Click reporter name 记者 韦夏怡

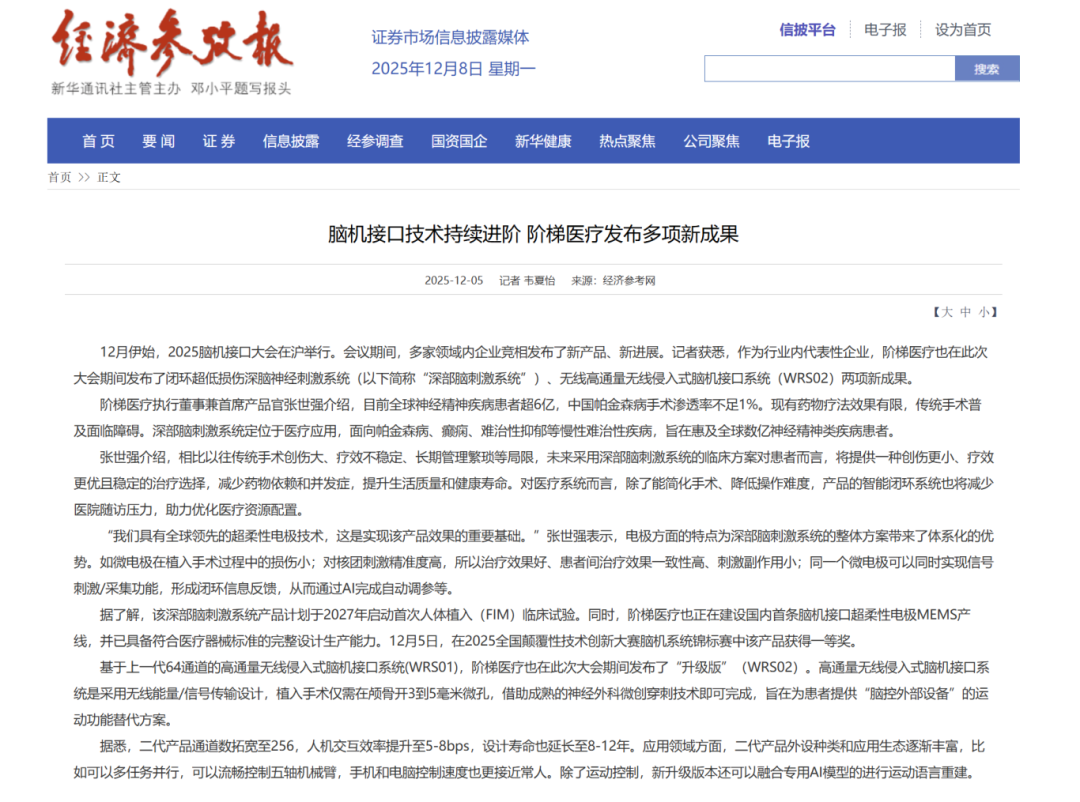(x=527, y=280)
